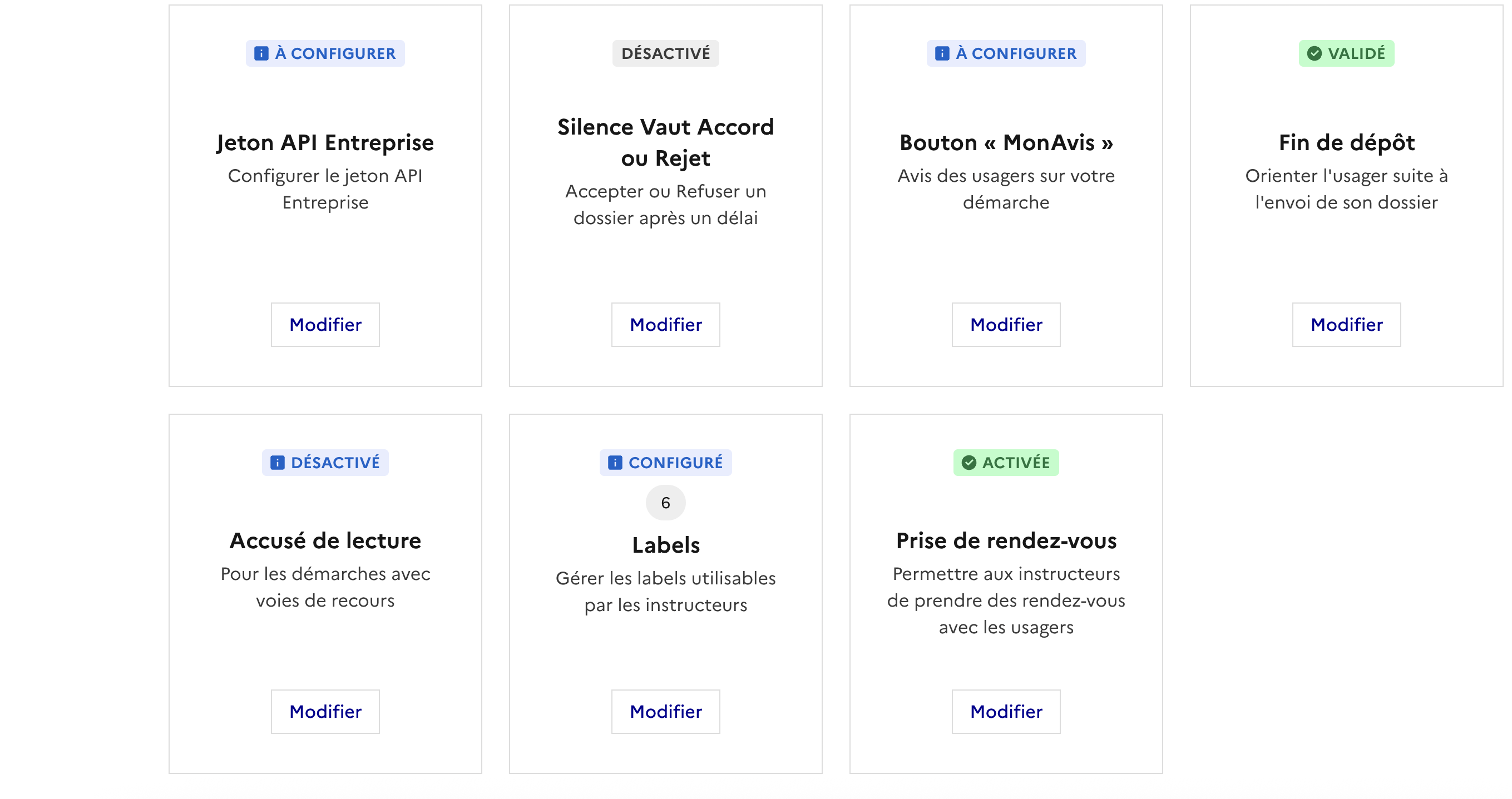This screenshot has width=1512, height=799.
Task: Click the green checkmark icon beside VALIDÉ
Action: 1314,53
